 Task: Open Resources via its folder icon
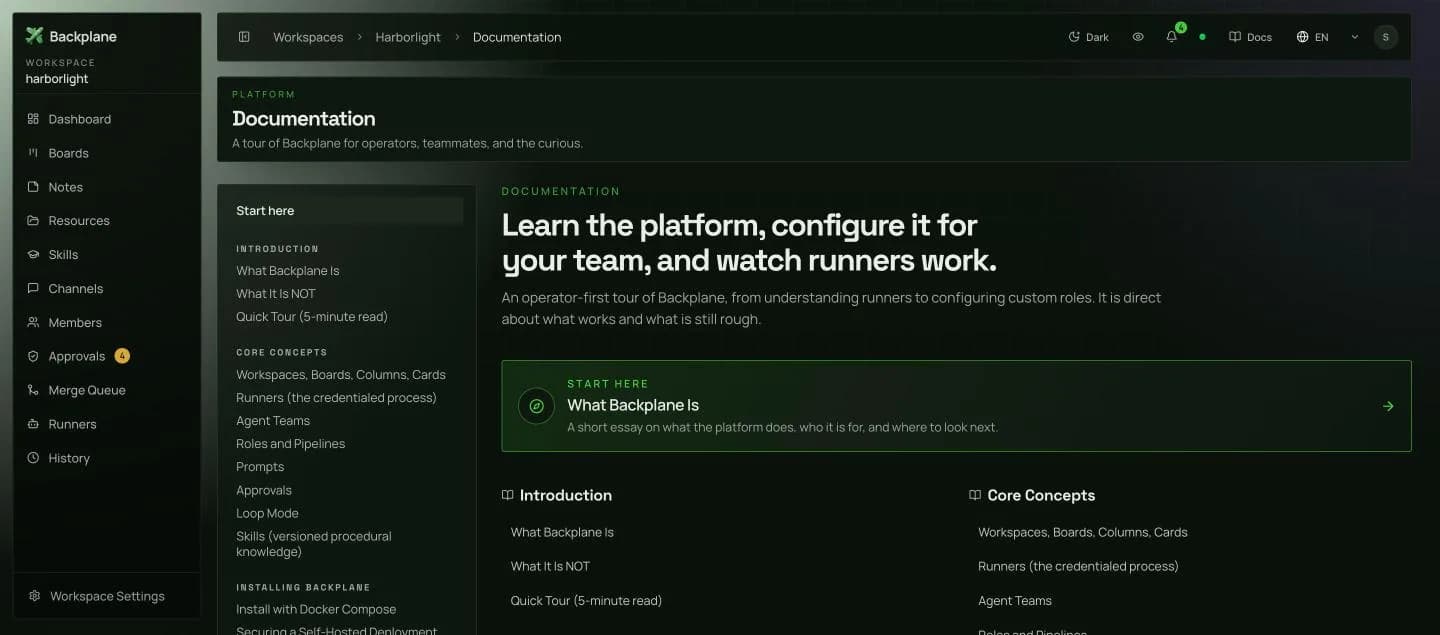click(x=33, y=221)
